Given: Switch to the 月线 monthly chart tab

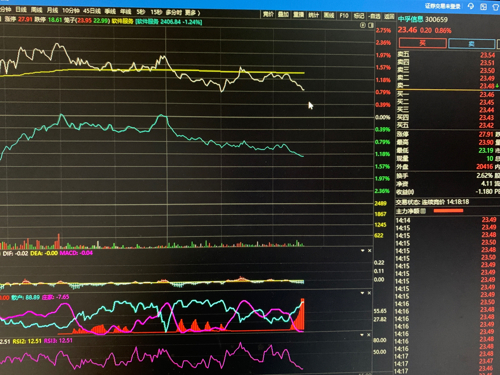Looking at the screenshot, I should pyautogui.click(x=52, y=10).
